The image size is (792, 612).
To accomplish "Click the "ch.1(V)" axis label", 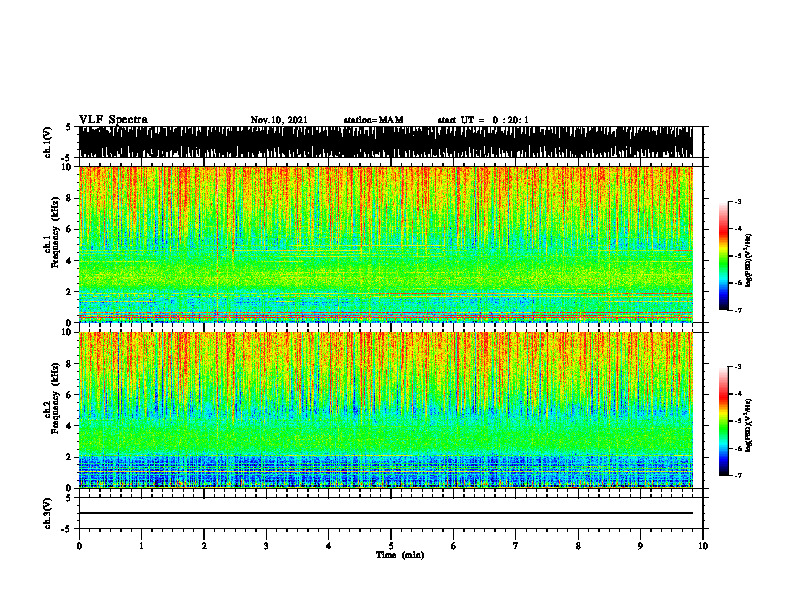I will (x=48, y=142).
